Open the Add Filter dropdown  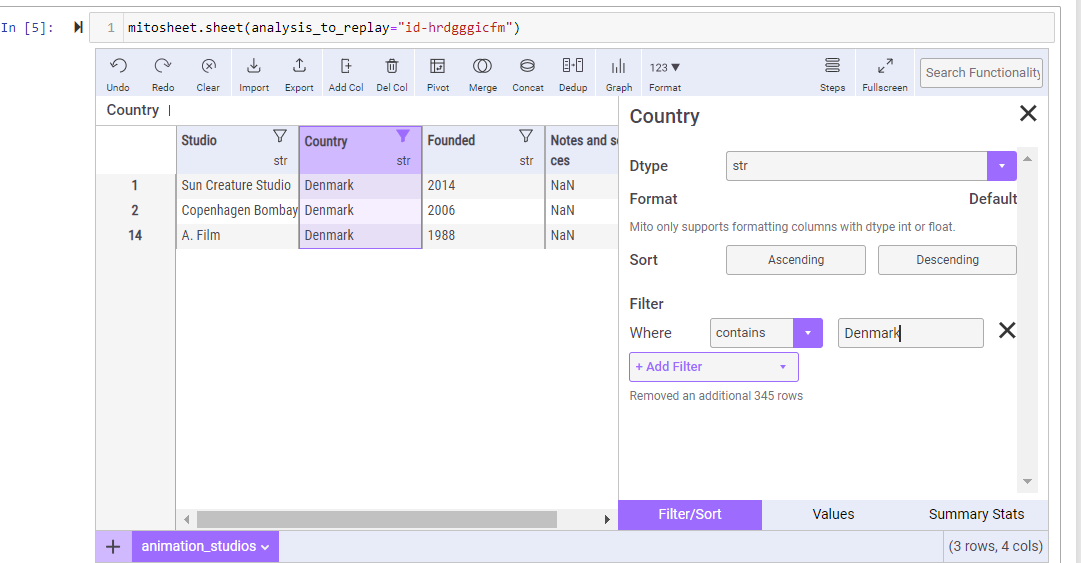click(x=713, y=367)
